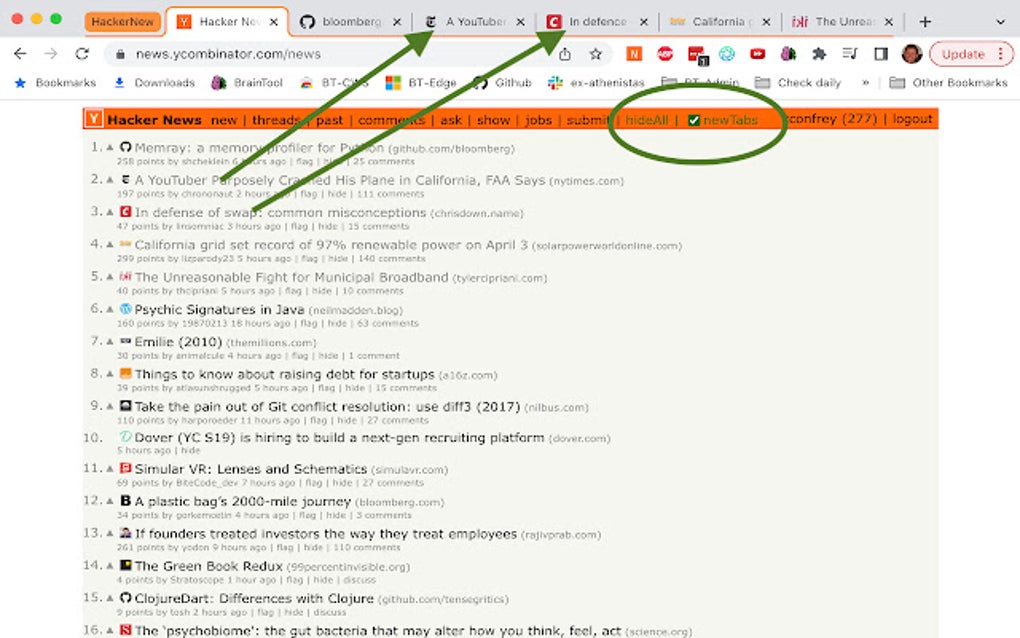
Task: Click the browser reload icon
Action: pyautogui.click(x=82, y=54)
